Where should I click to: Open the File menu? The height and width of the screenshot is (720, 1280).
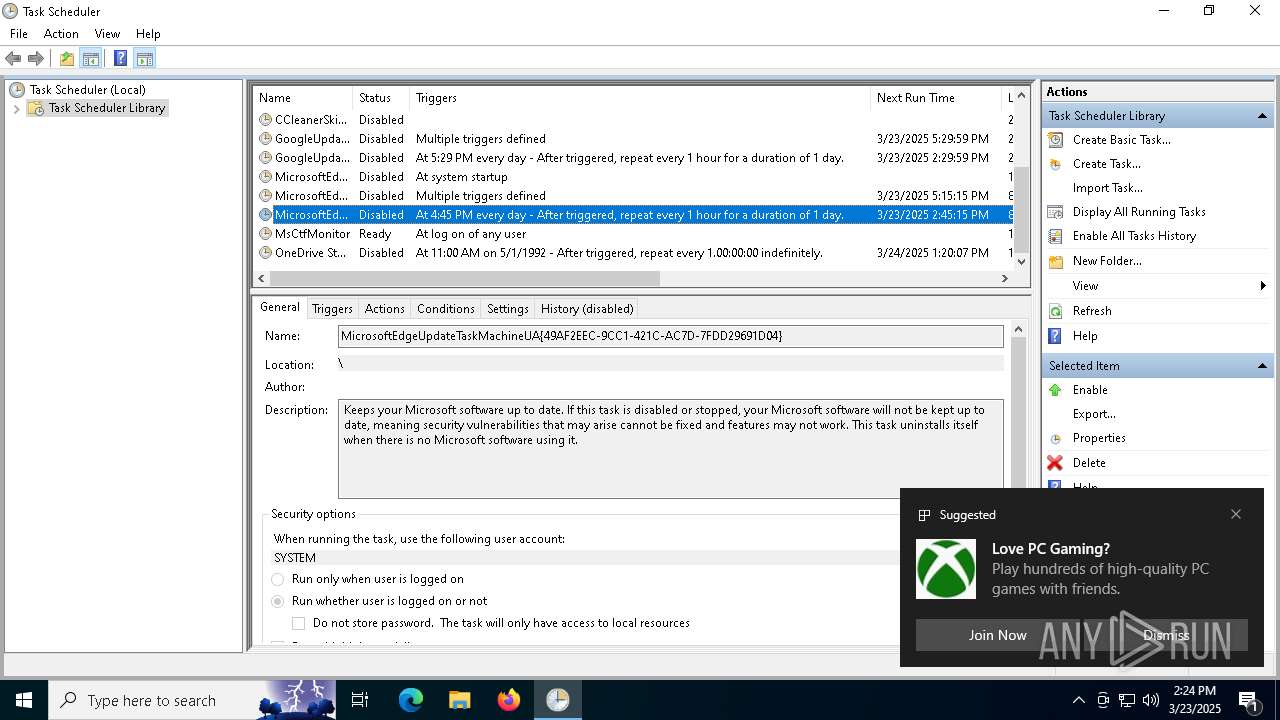(x=19, y=34)
